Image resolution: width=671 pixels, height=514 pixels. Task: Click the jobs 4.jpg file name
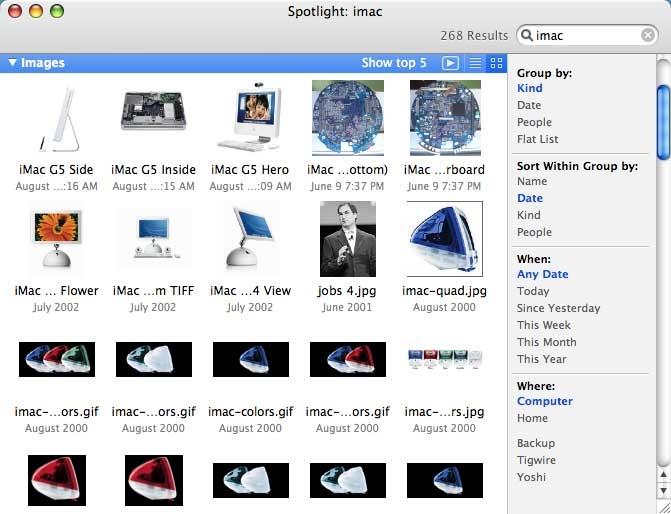[x=347, y=291]
